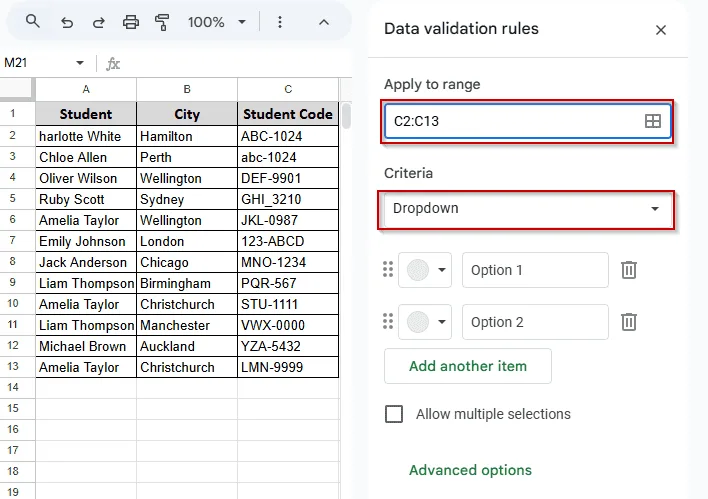Select the Perth city cell
Image resolution: width=708 pixels, height=499 pixels.
[187, 157]
